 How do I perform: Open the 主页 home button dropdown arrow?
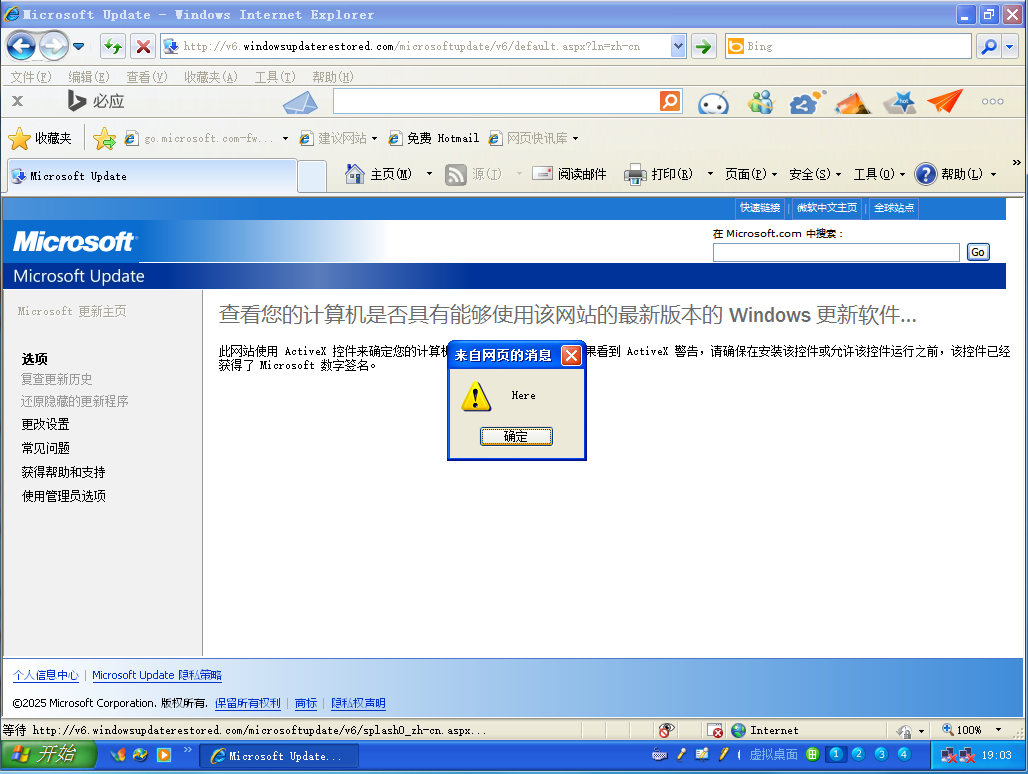pos(429,174)
